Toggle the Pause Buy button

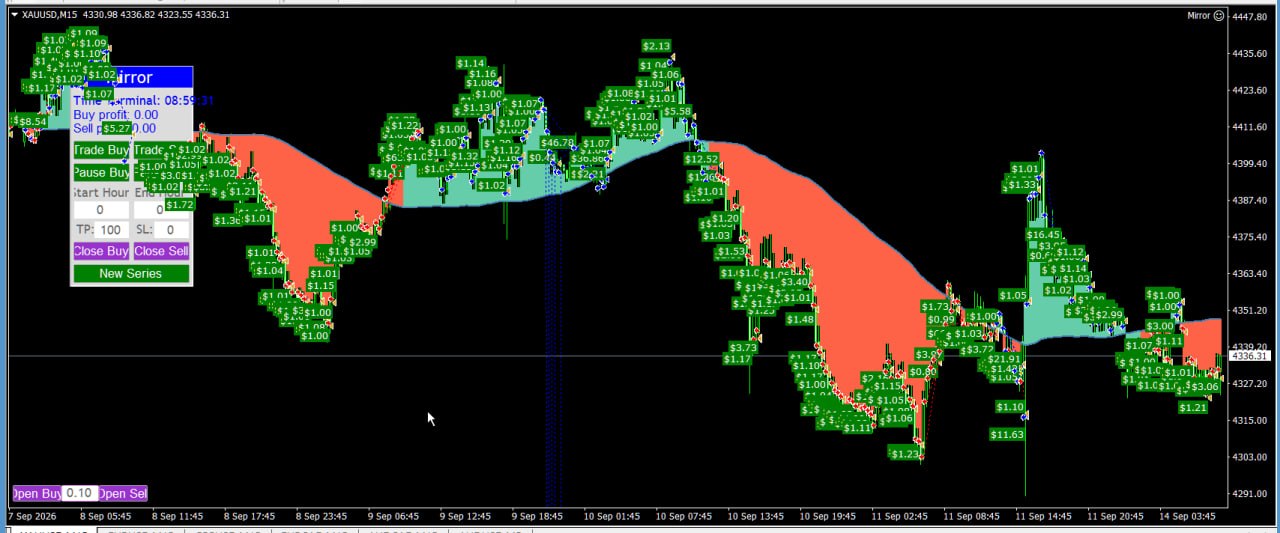click(101, 172)
